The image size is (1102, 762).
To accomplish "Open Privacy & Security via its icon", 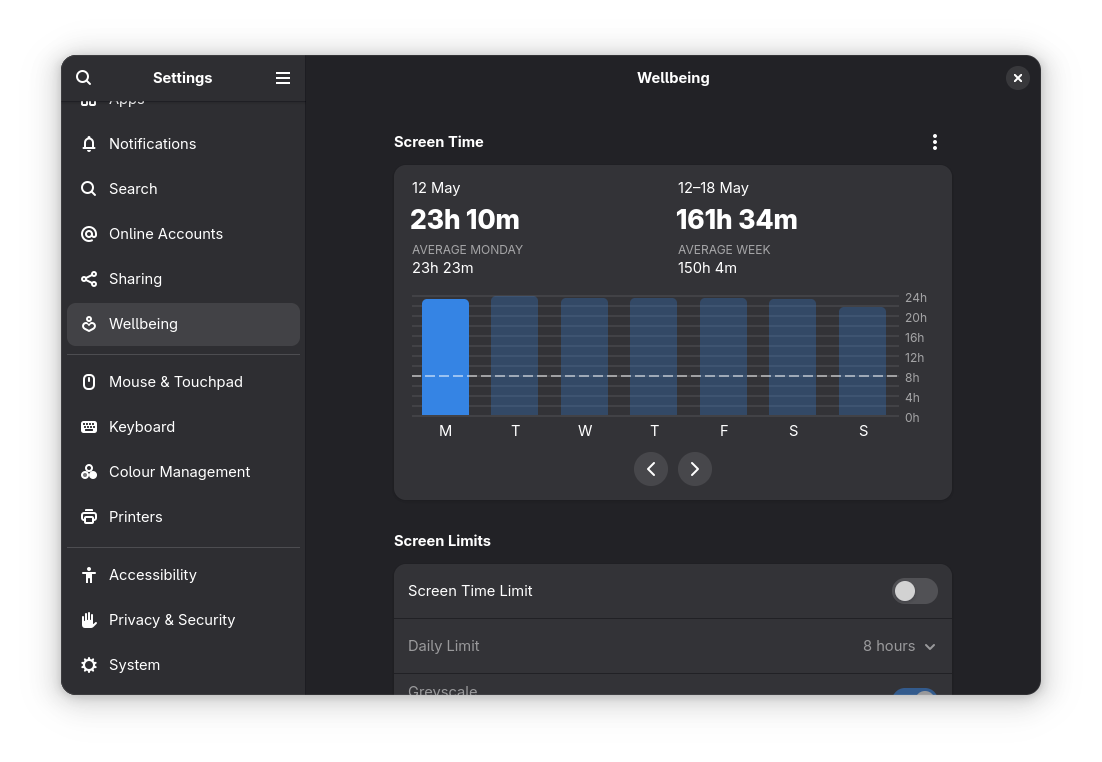I will [88, 619].
